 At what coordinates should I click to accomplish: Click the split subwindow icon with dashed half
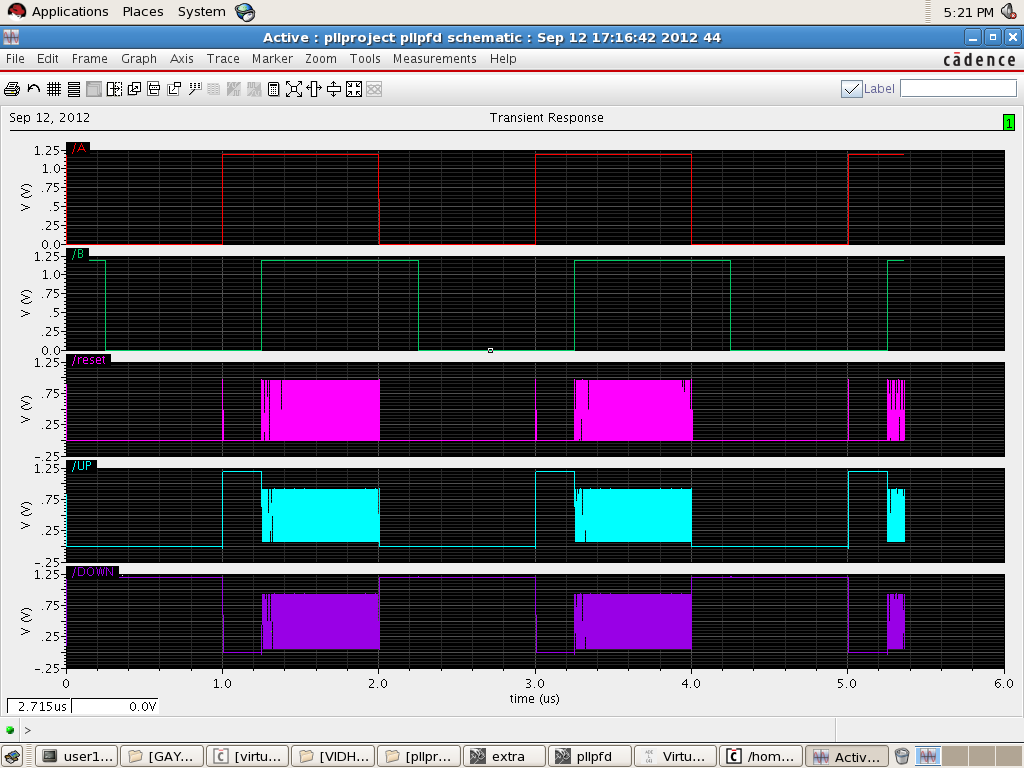point(114,89)
